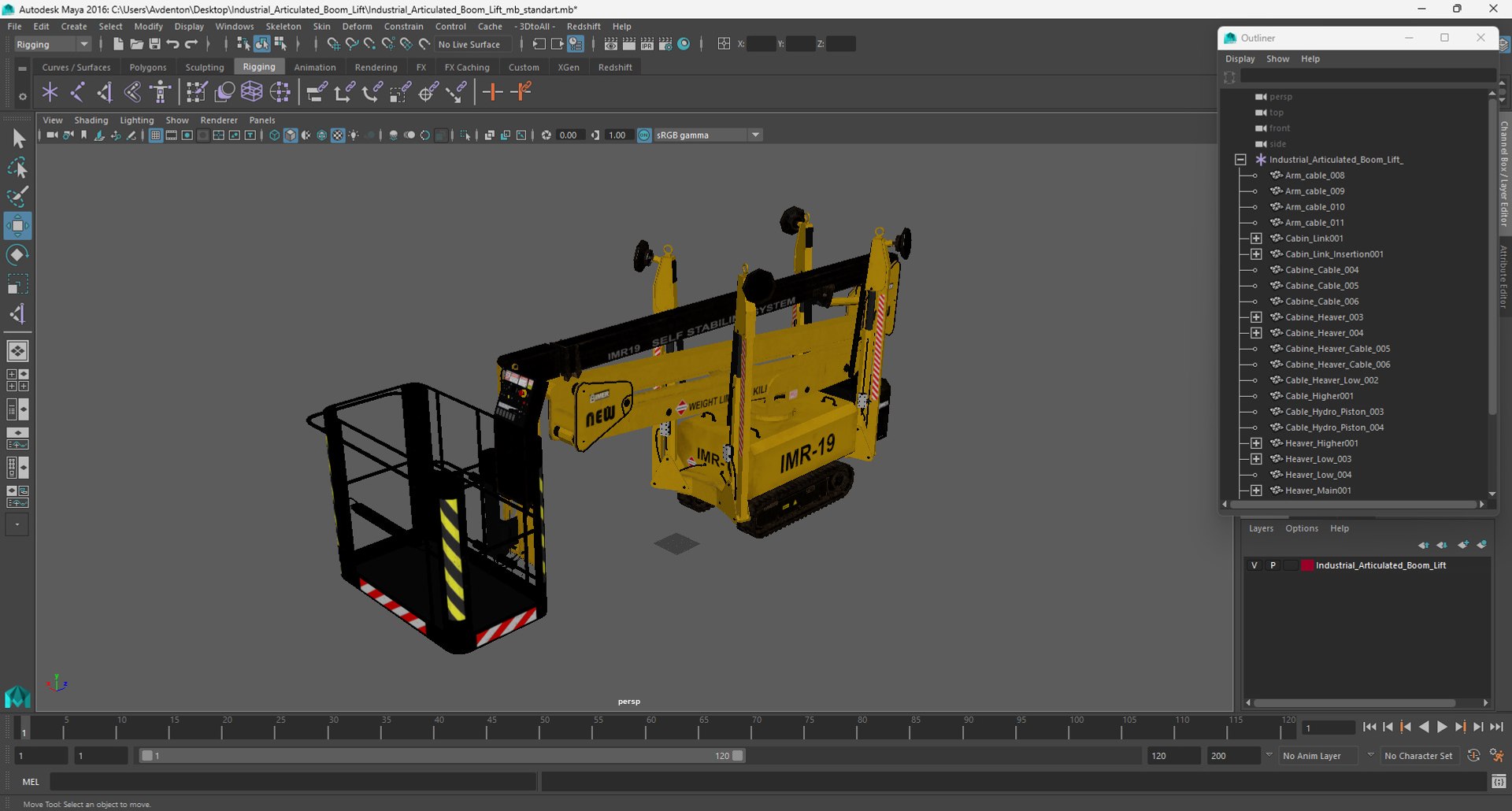Click the Outliner search field

click(x=1368, y=76)
